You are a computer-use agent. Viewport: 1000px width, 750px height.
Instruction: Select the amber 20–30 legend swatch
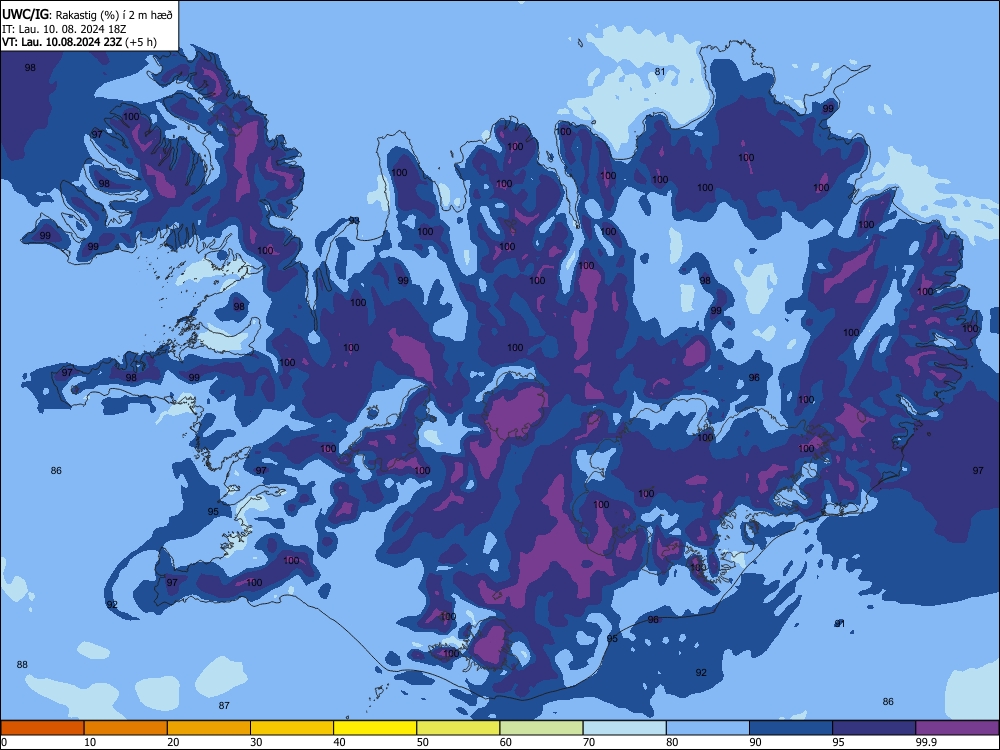point(209,728)
